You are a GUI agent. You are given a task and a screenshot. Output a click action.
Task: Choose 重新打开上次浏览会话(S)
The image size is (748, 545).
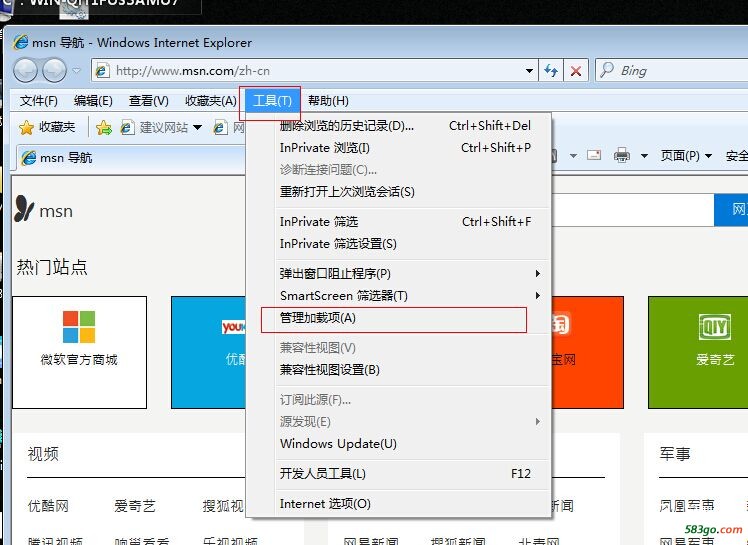coord(405,191)
